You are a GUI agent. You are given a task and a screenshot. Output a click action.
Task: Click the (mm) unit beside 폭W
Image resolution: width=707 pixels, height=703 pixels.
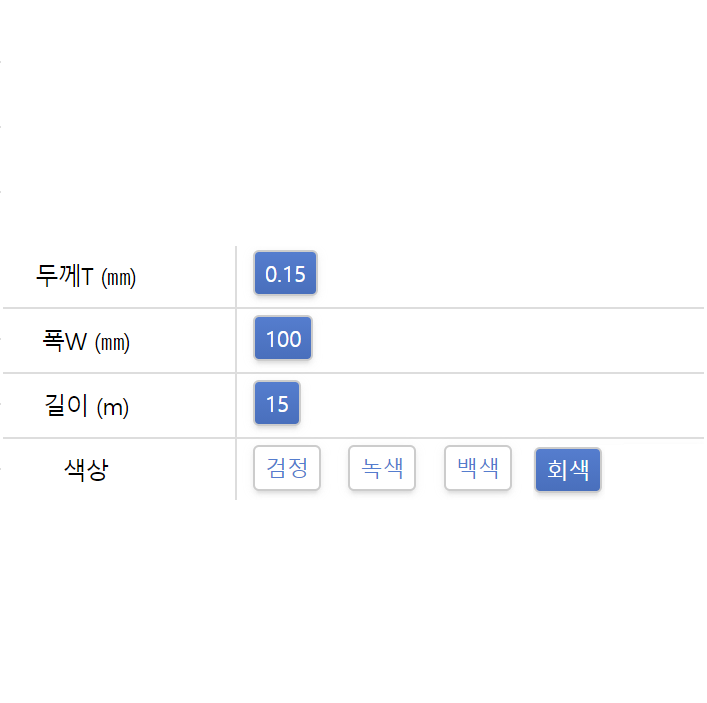click(x=112, y=343)
